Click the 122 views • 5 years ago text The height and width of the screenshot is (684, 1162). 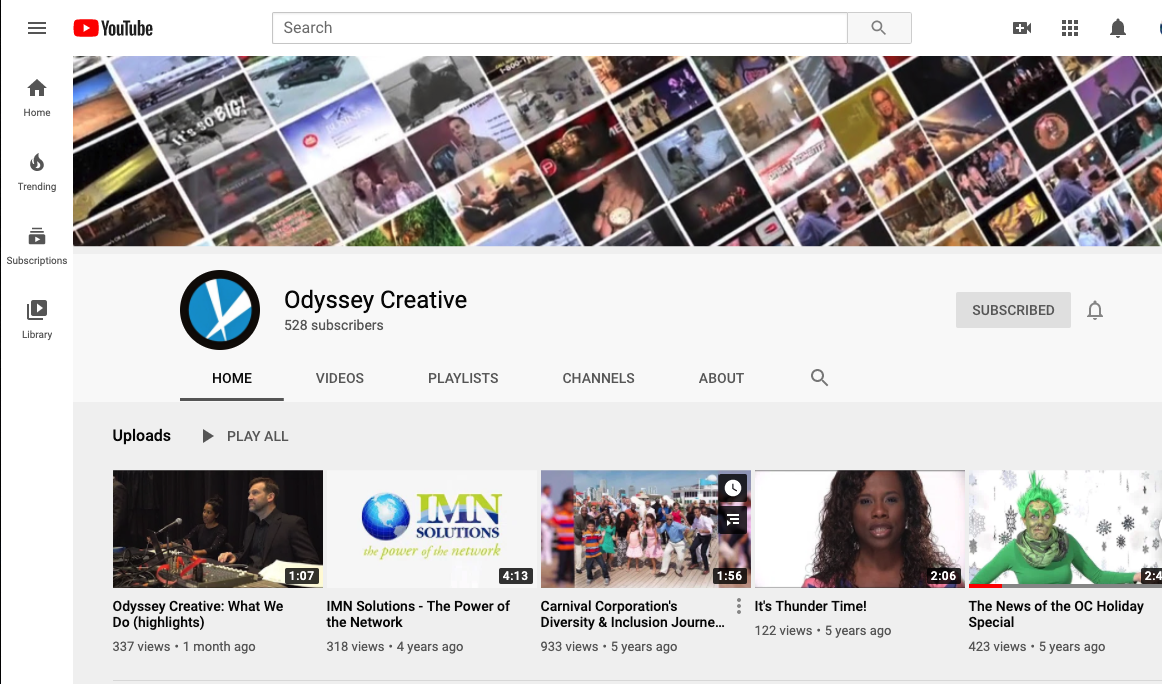(x=823, y=631)
